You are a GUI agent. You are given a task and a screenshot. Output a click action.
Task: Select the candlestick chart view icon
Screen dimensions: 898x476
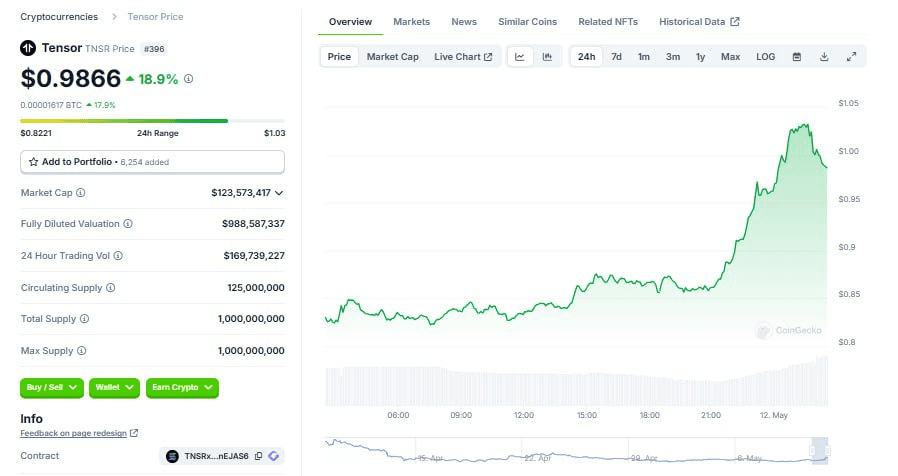coord(548,57)
